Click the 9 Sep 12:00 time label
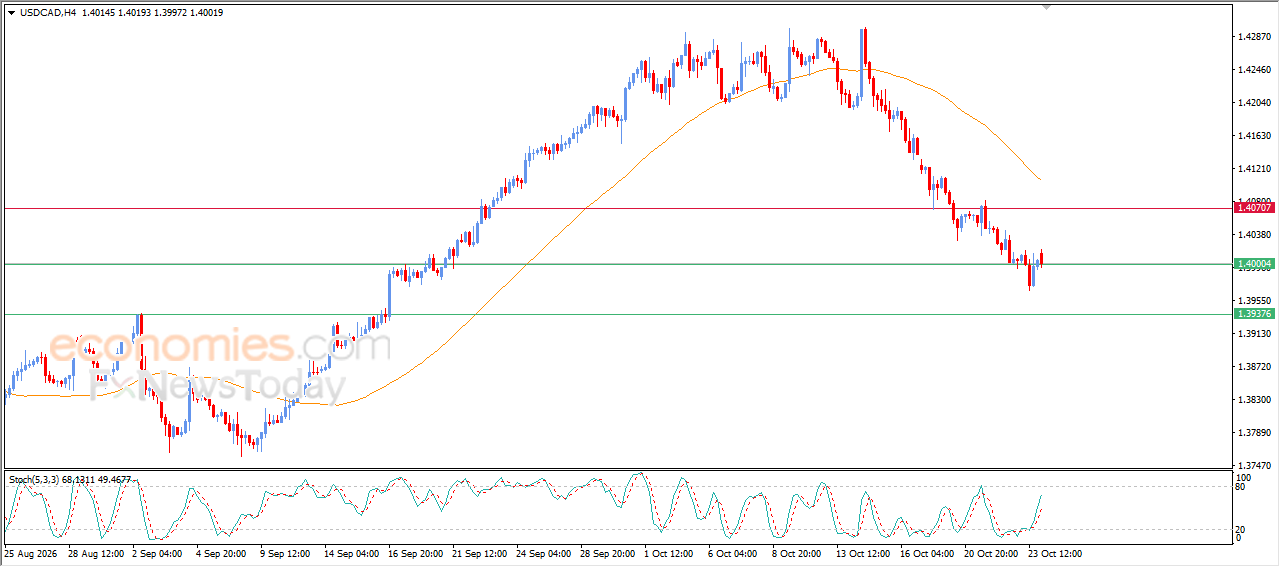Image resolution: width=1280 pixels, height=567 pixels. [x=287, y=553]
